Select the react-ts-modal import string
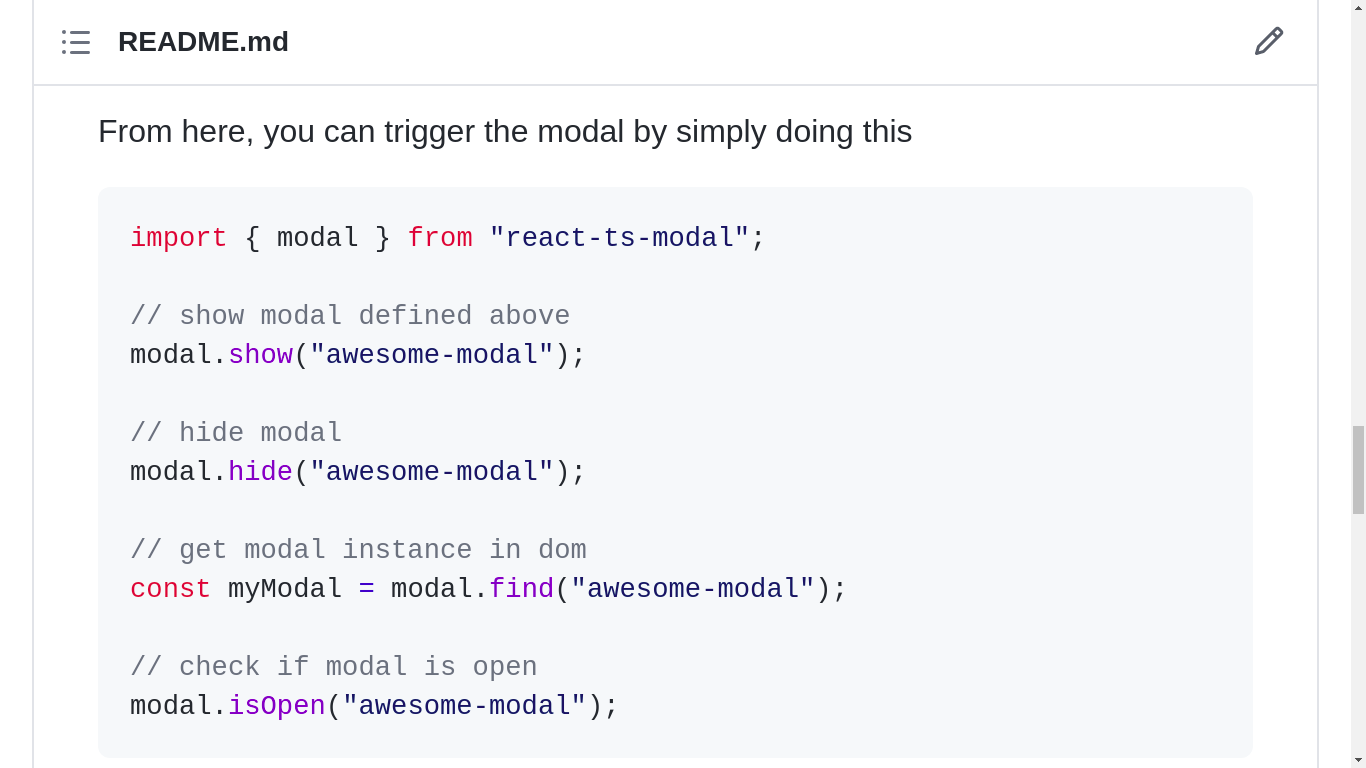This screenshot has height=768, width=1366. click(625, 237)
